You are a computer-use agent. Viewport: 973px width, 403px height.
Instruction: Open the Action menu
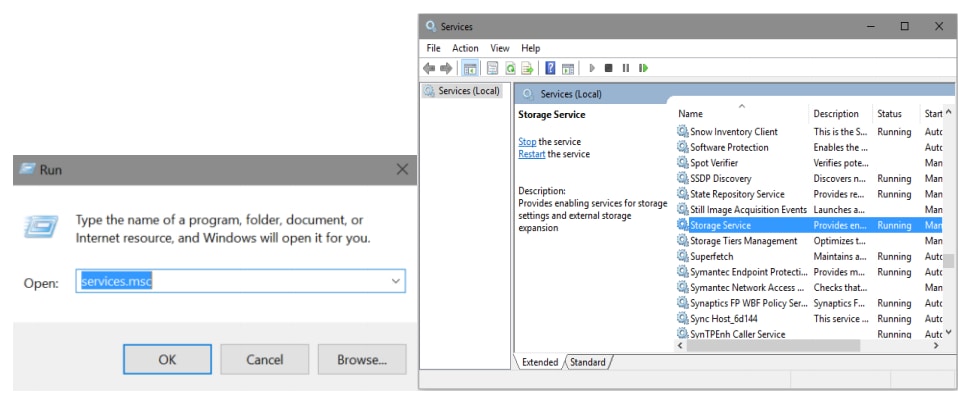click(465, 48)
